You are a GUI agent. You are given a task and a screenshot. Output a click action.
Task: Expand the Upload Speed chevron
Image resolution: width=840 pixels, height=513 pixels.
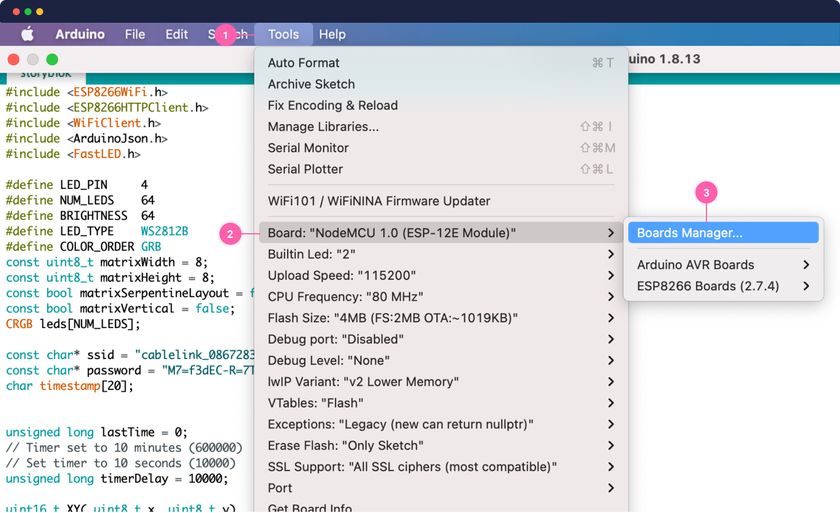(611, 275)
